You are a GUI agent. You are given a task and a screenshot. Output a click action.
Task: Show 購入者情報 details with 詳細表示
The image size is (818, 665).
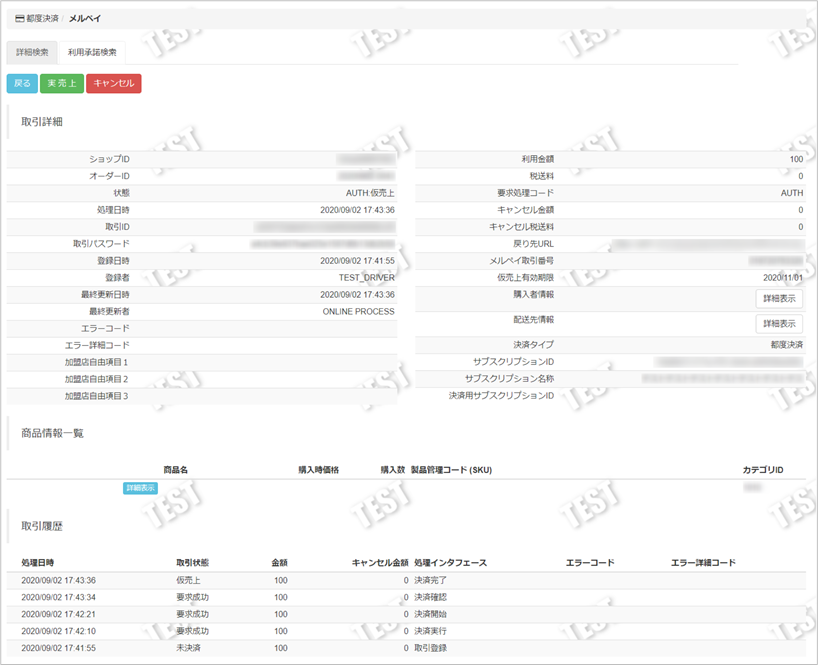(778, 298)
